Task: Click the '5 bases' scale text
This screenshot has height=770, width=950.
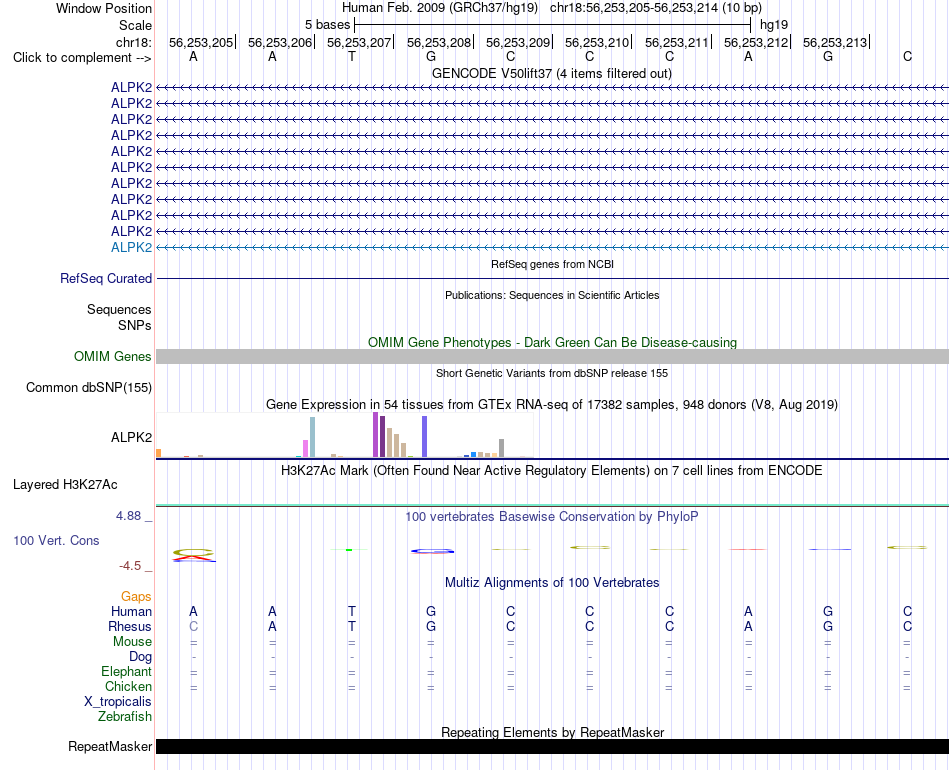Action: pos(327,25)
